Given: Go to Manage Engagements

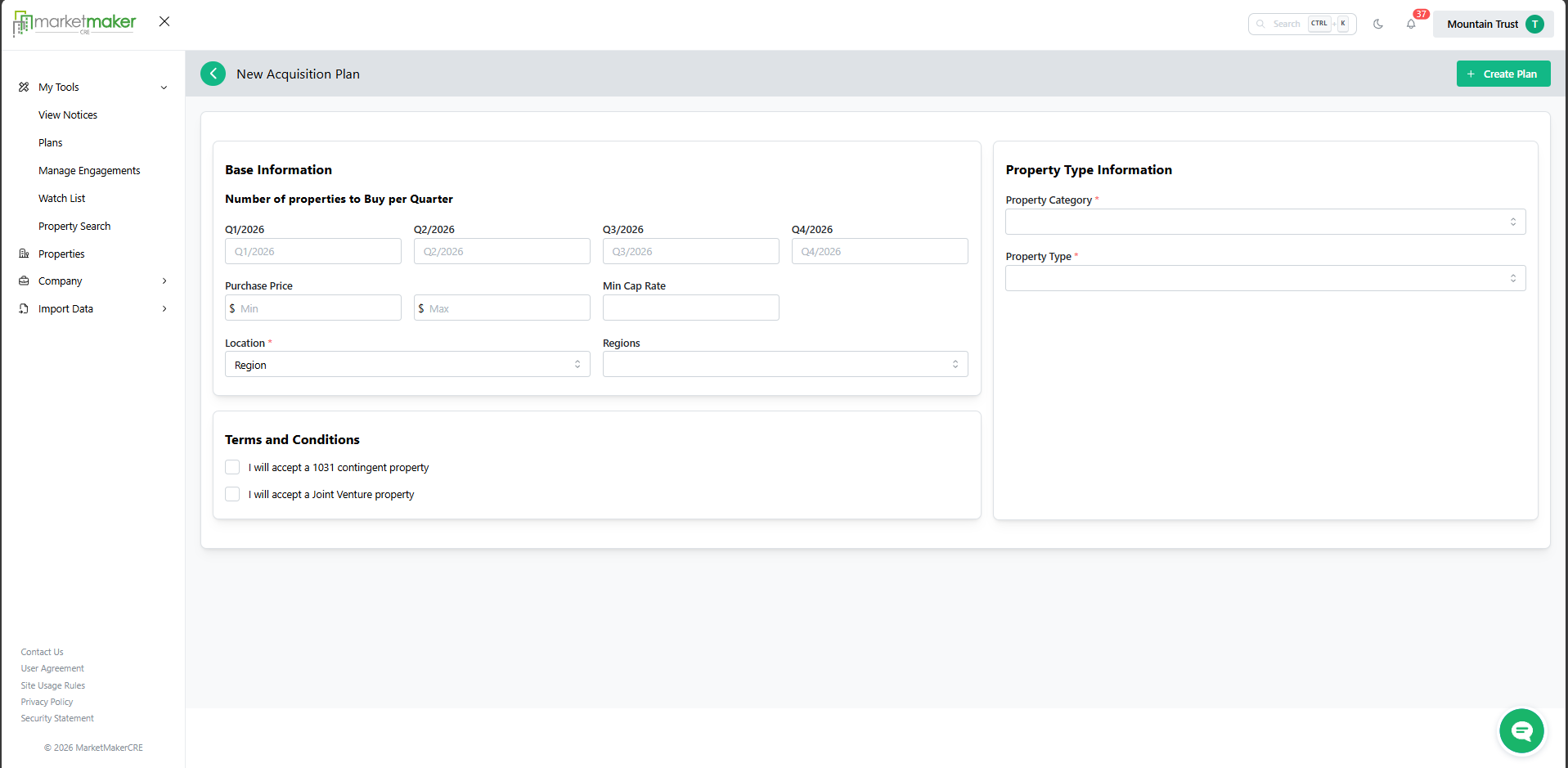Looking at the screenshot, I should [x=89, y=171].
